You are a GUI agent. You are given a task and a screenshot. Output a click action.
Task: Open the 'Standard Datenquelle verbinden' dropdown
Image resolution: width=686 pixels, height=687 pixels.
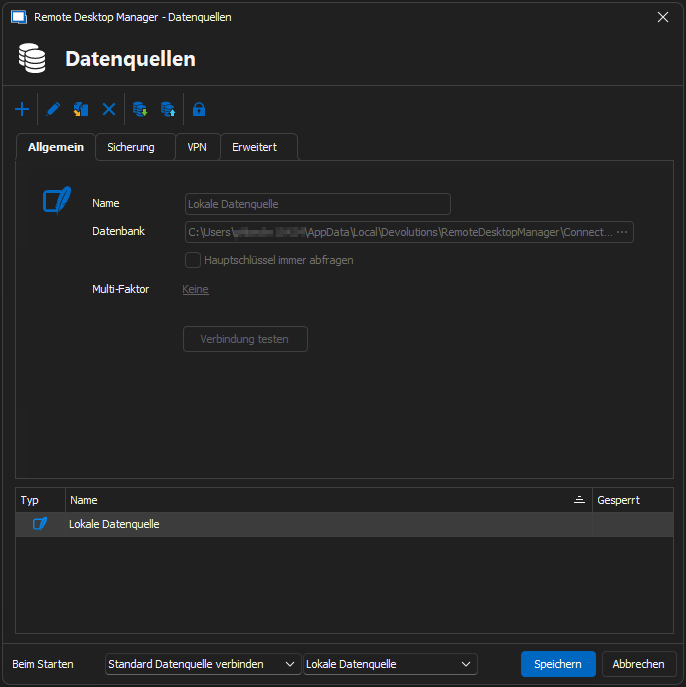tap(203, 664)
